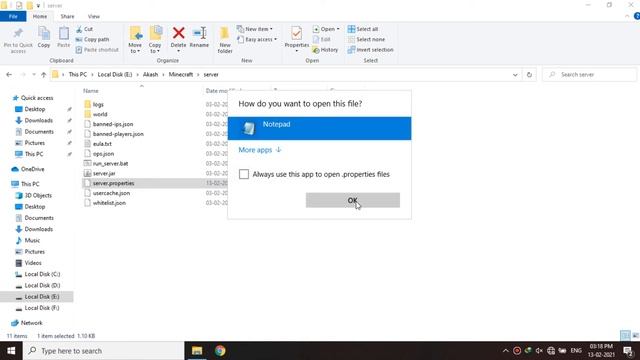Click Paste shortcut in the ribbon
640x360 pixels.
click(97, 49)
